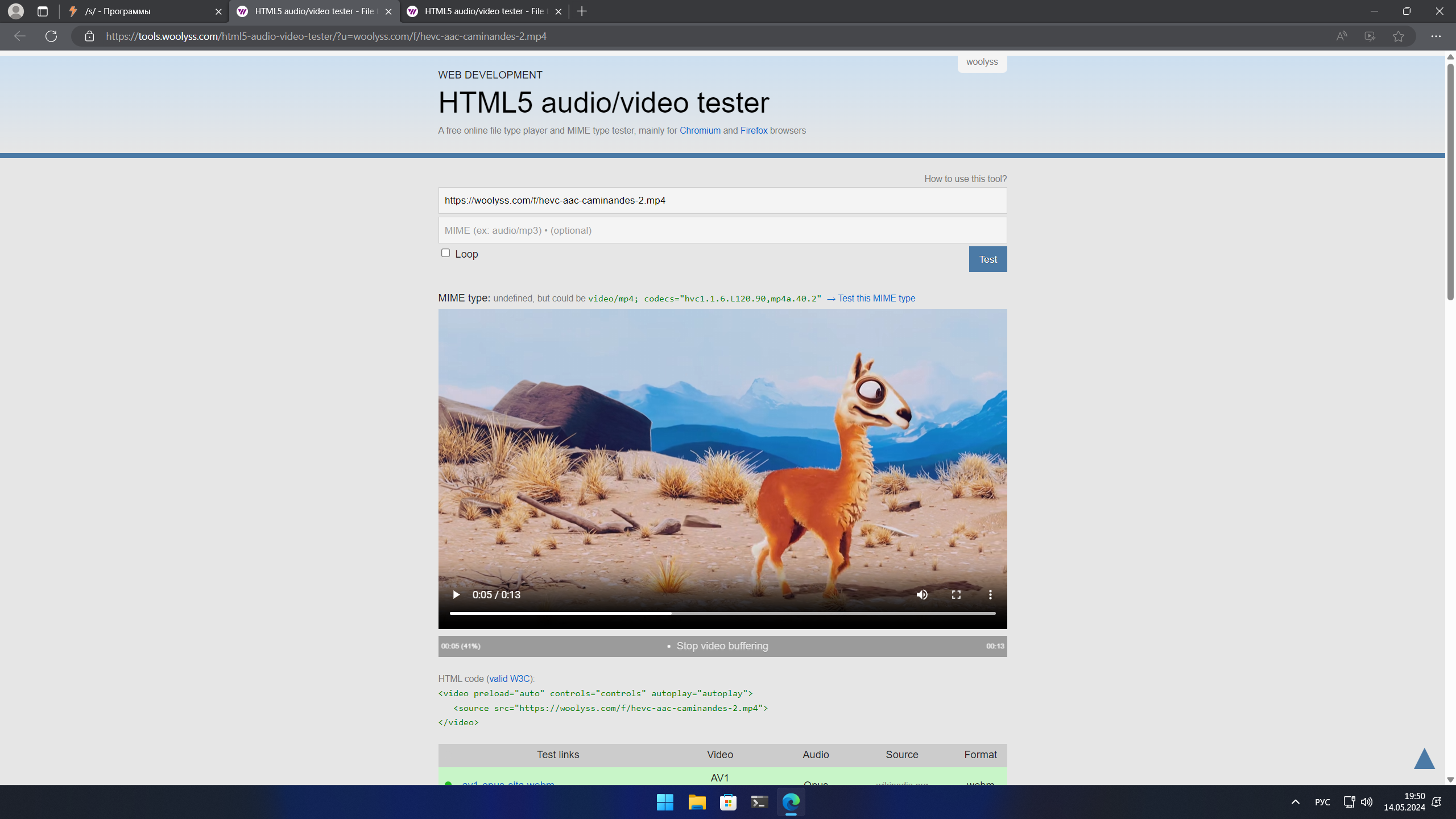Open the Chromium link
This screenshot has width=1456, height=819.
coord(700,130)
